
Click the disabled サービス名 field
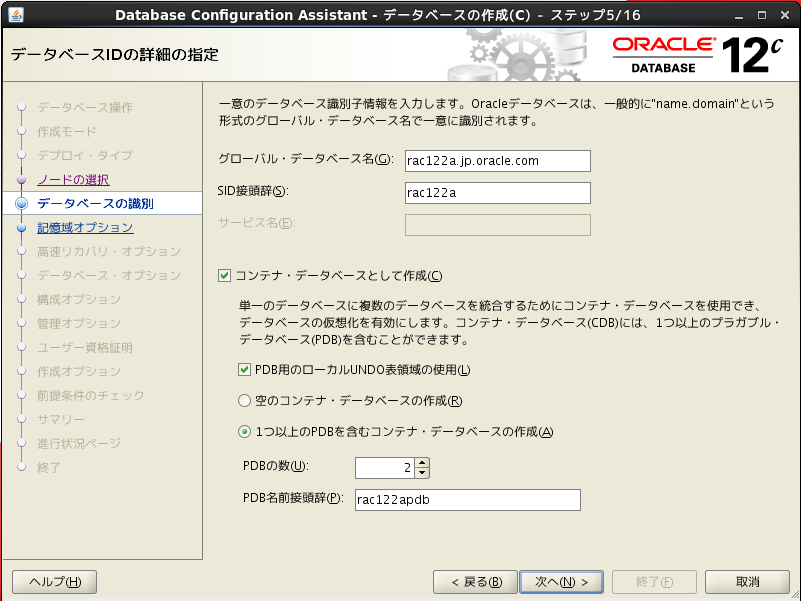click(x=498, y=225)
